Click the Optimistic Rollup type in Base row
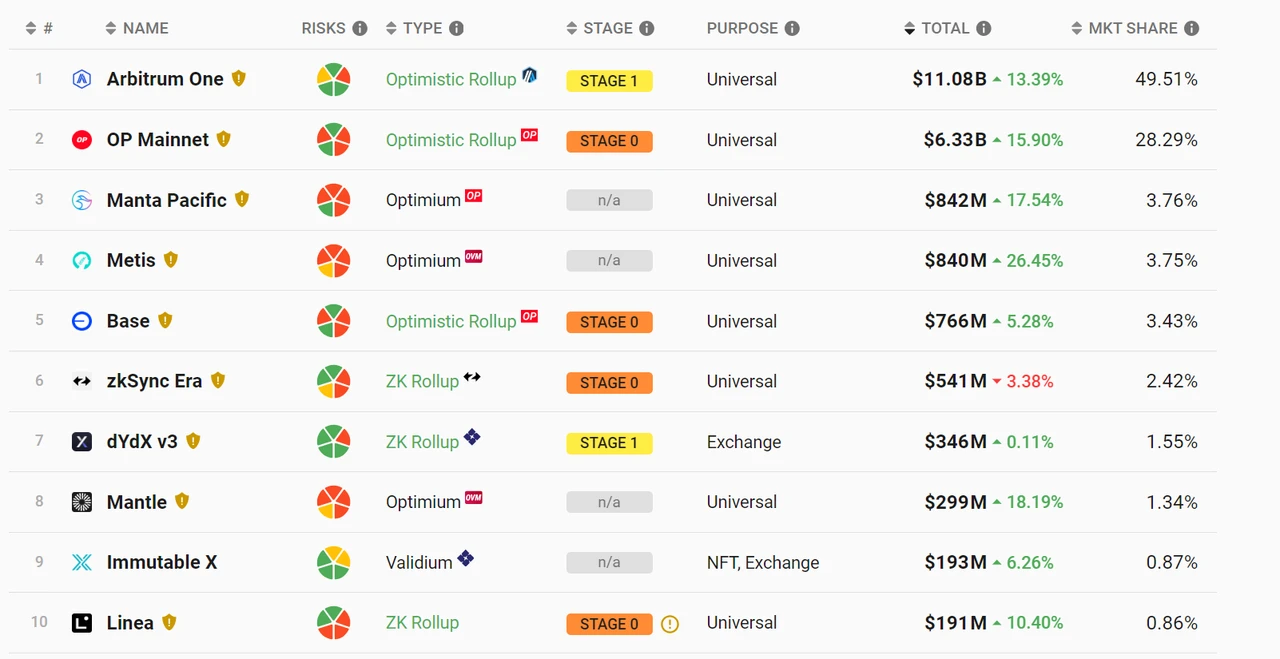This screenshot has height=659, width=1280. [451, 321]
